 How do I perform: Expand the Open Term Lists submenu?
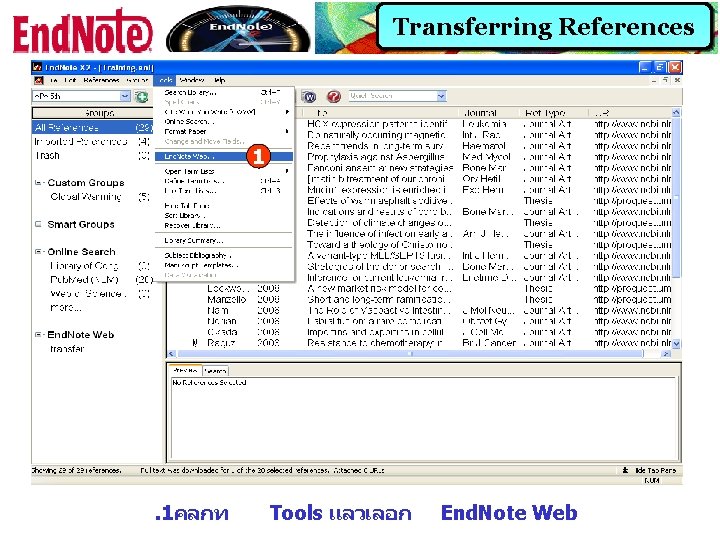click(224, 171)
